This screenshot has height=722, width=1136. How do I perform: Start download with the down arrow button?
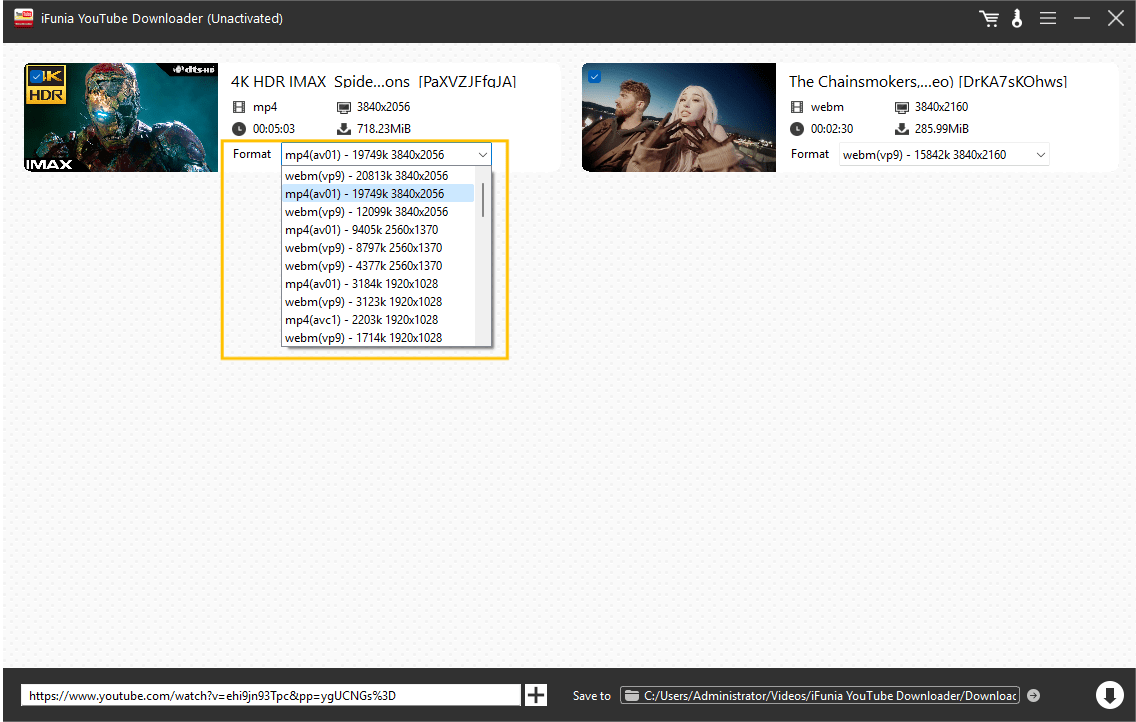pos(1109,695)
